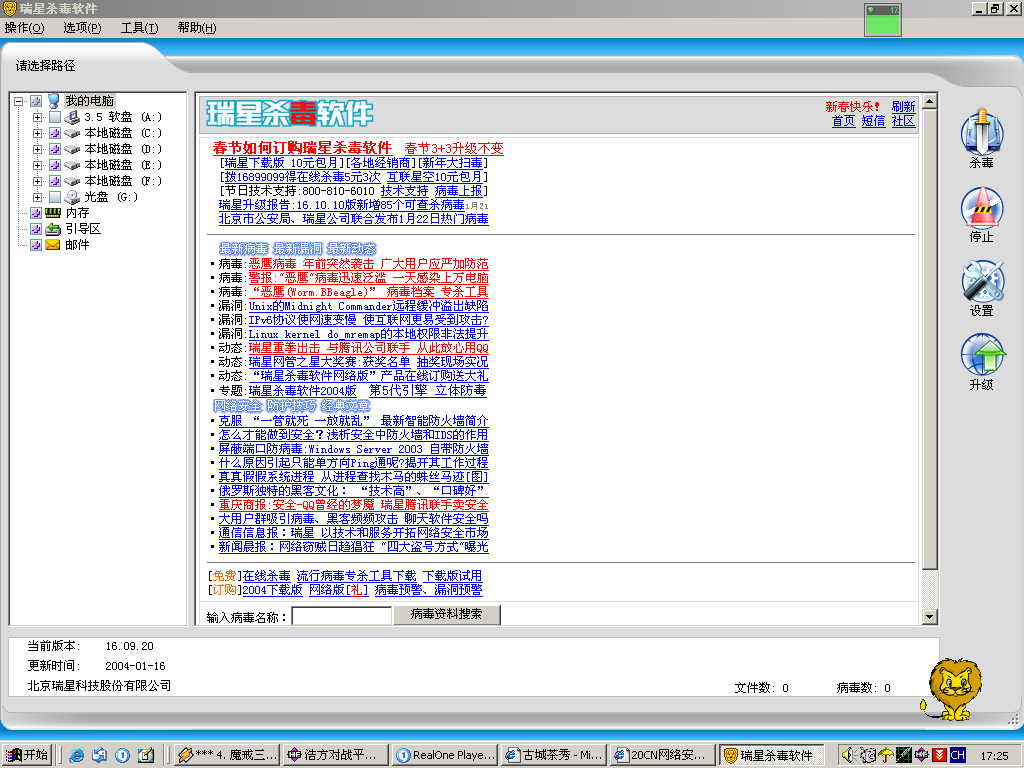Viewport: 1024px width, 768px height.
Task: Click the 瑞星杀毒软件 banner logo
Action: click(289, 114)
